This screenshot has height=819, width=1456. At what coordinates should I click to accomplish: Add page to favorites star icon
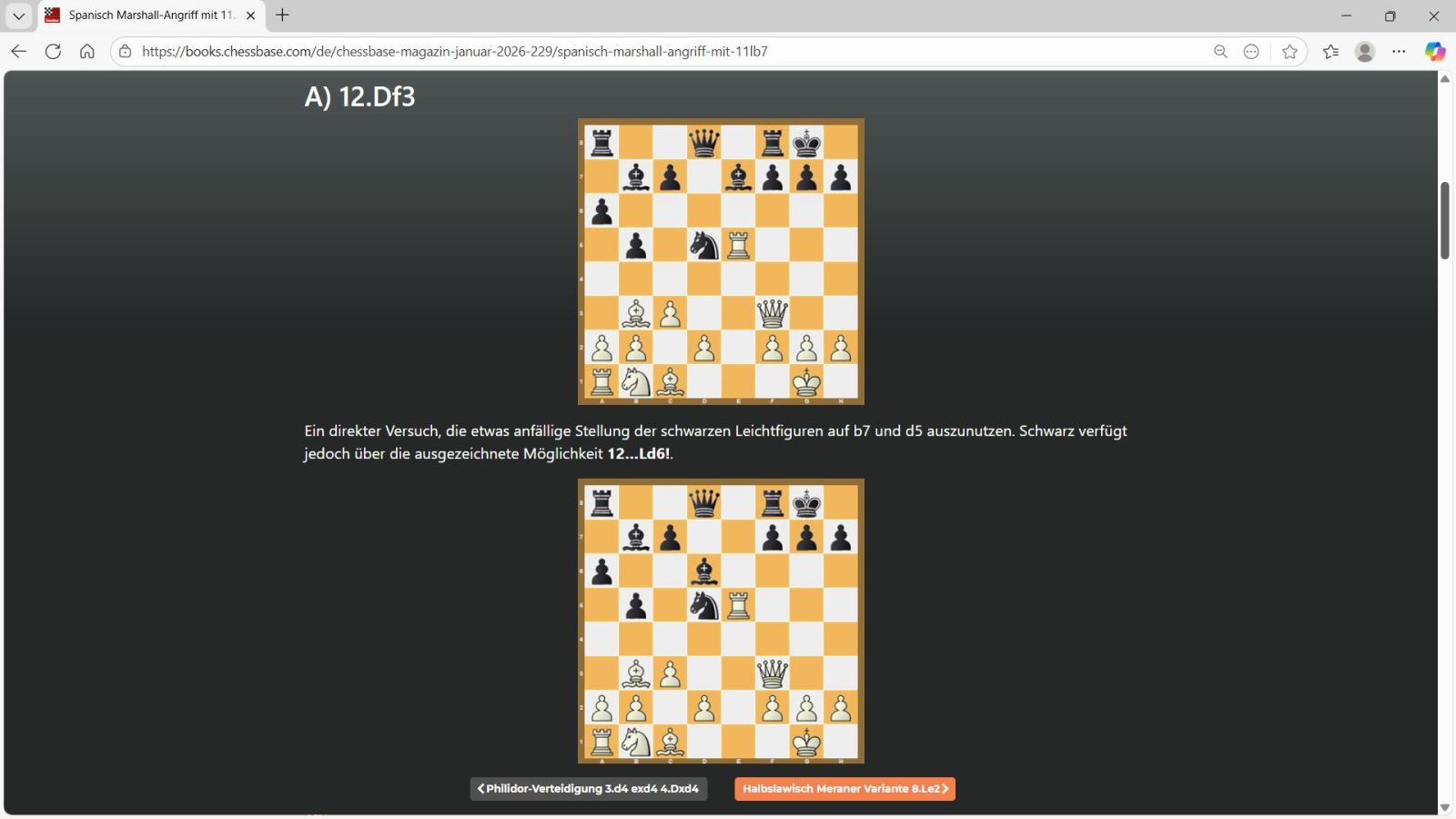click(1289, 52)
